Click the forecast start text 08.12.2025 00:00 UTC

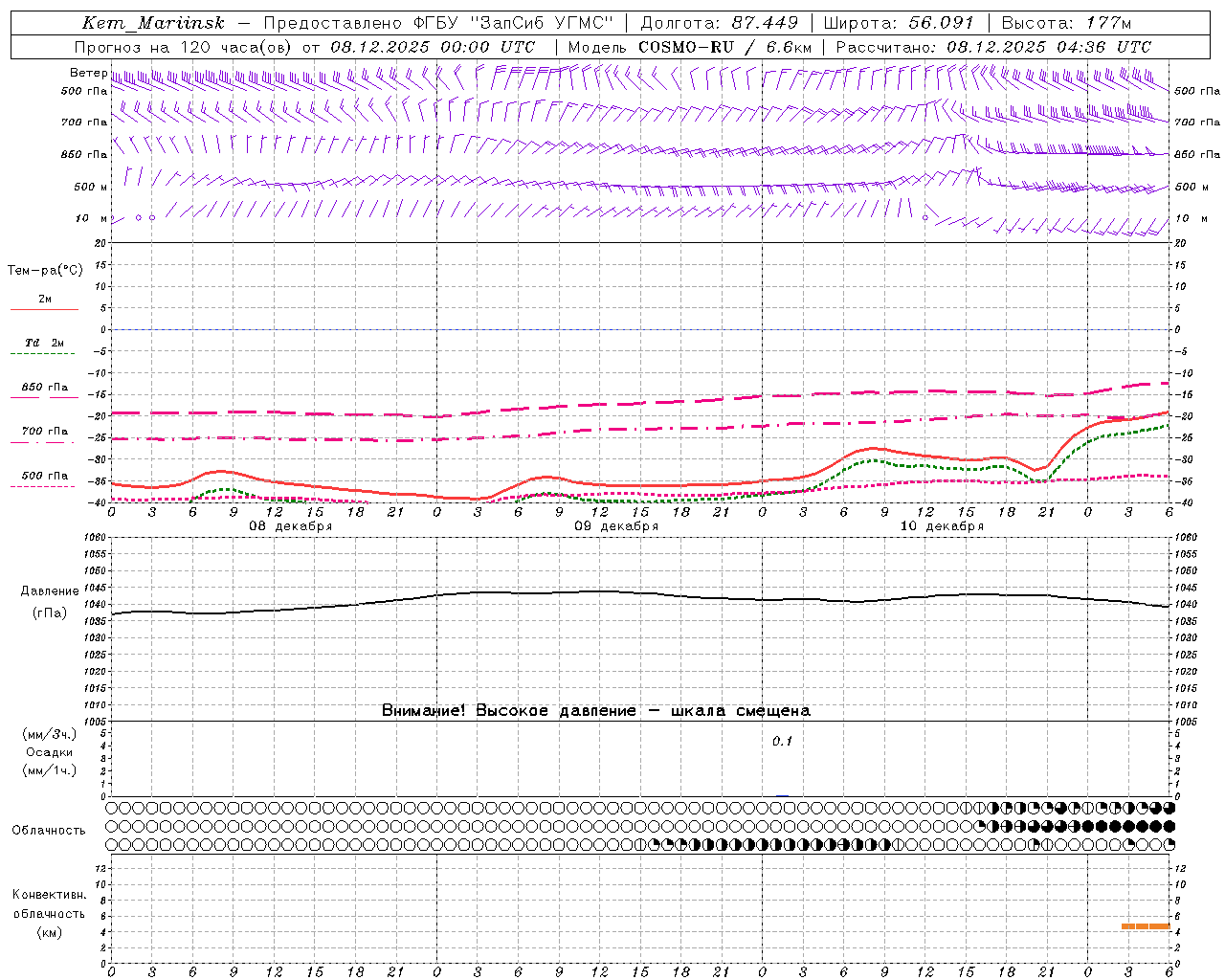[x=433, y=47]
